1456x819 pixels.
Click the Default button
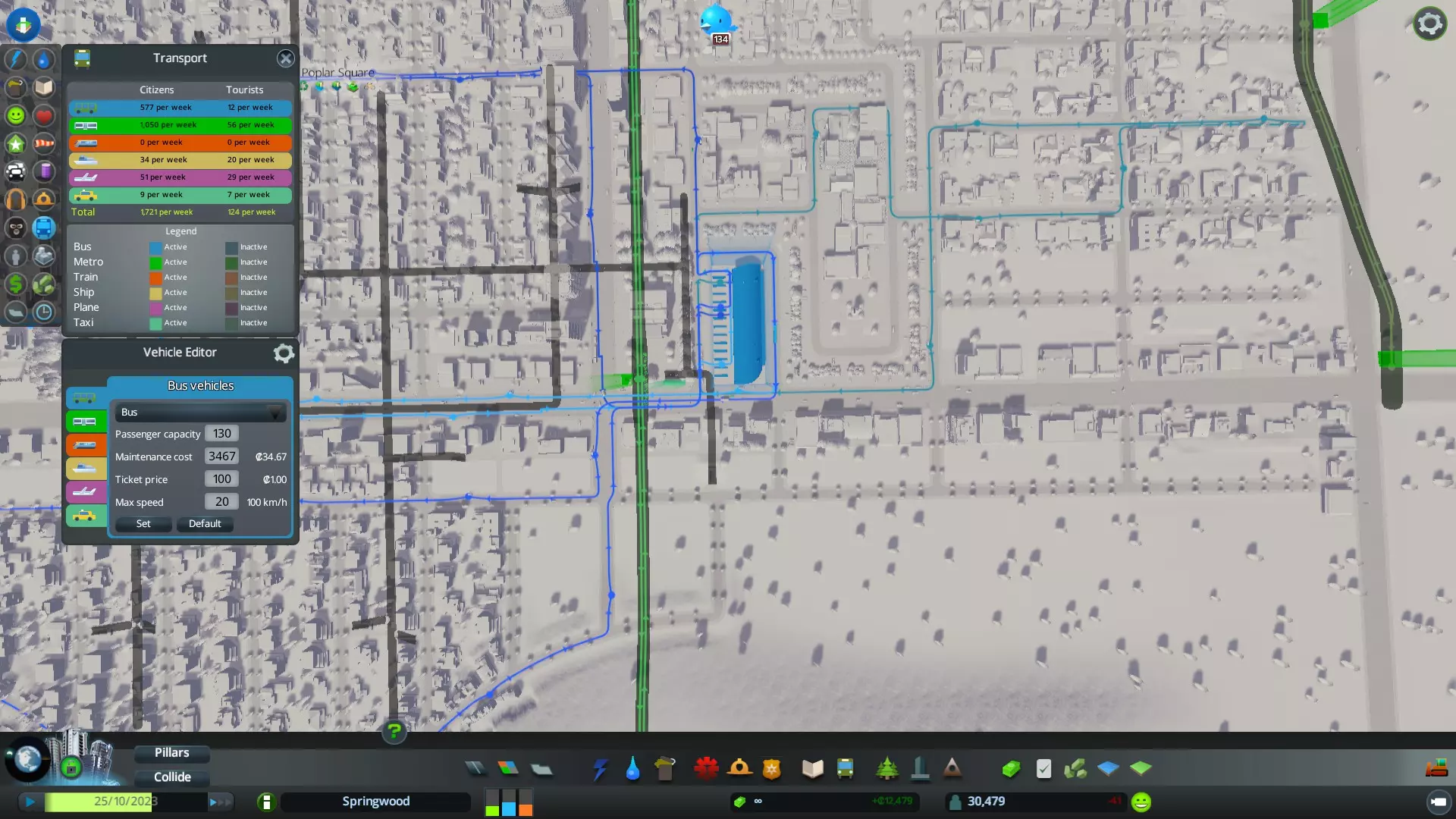[x=205, y=523]
